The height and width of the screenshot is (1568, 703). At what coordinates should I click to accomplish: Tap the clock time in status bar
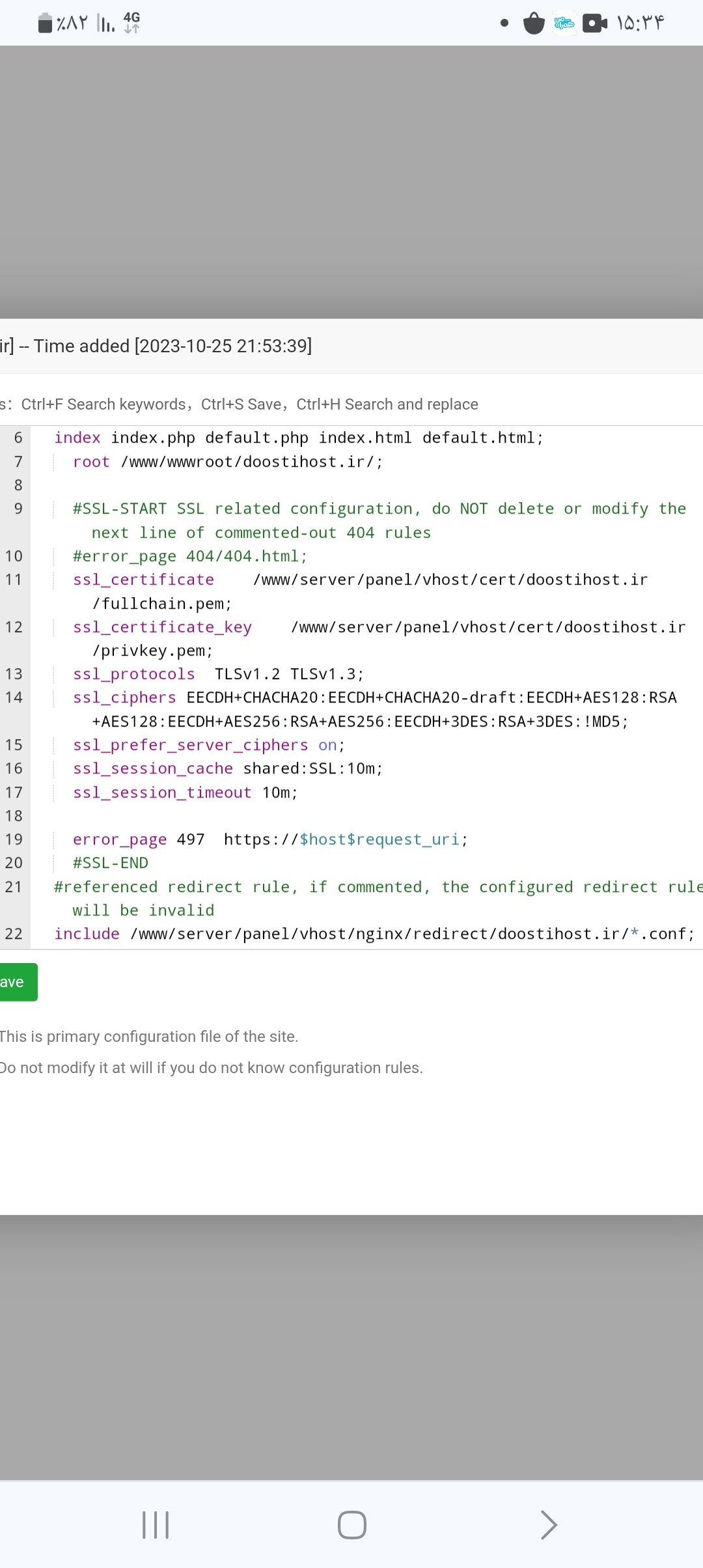641,23
